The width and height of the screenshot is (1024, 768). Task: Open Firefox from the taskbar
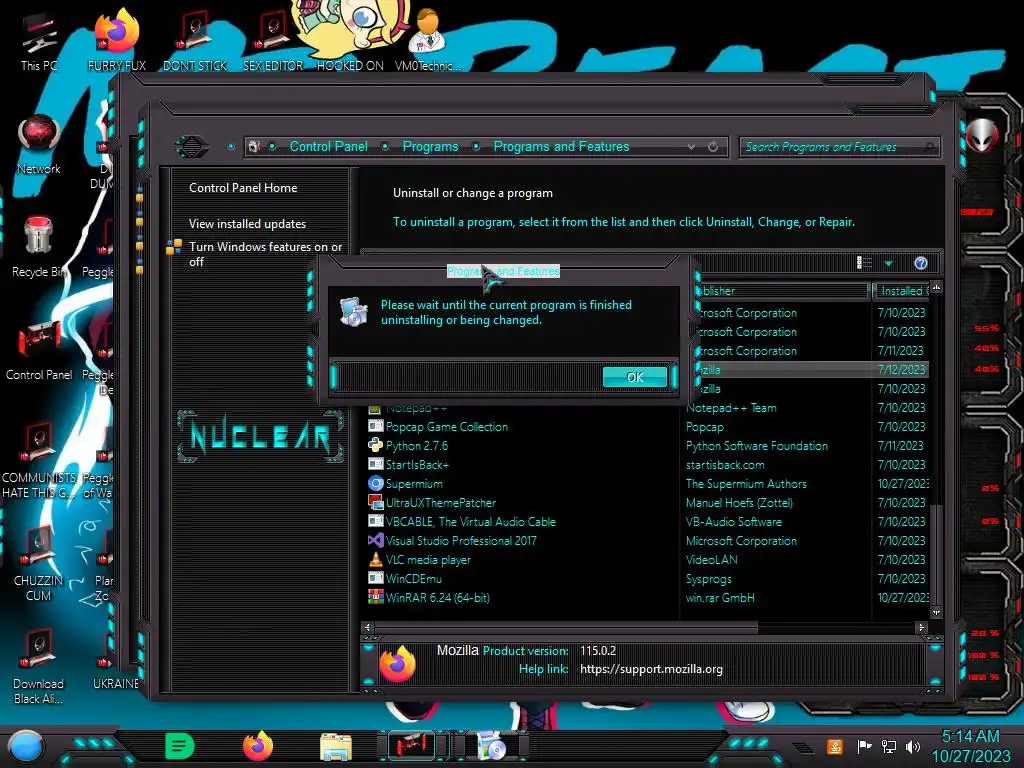click(x=258, y=746)
